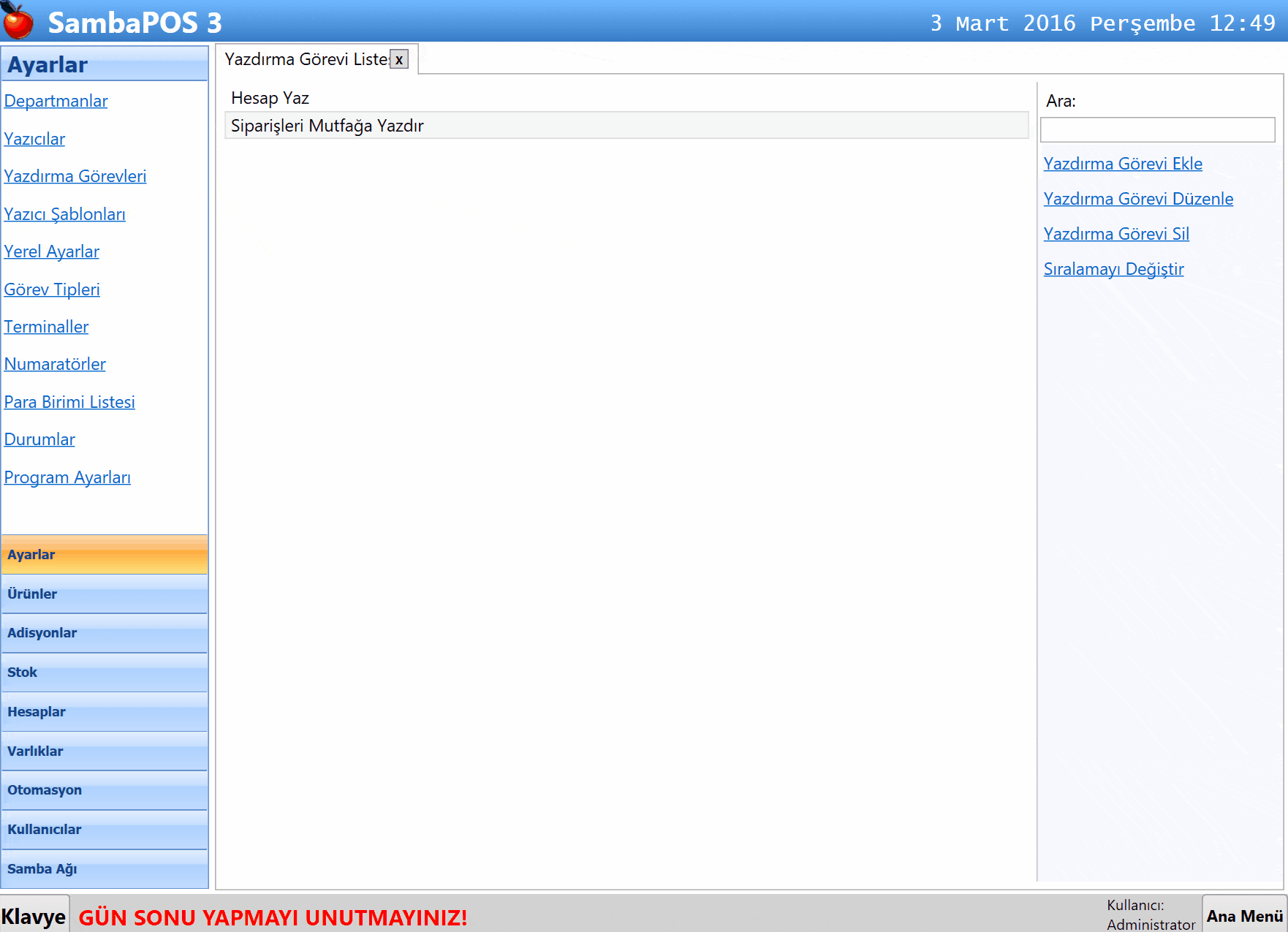The image size is (1288, 932).
Task: Go to Yazıcı Şablonları
Action: coord(64,214)
